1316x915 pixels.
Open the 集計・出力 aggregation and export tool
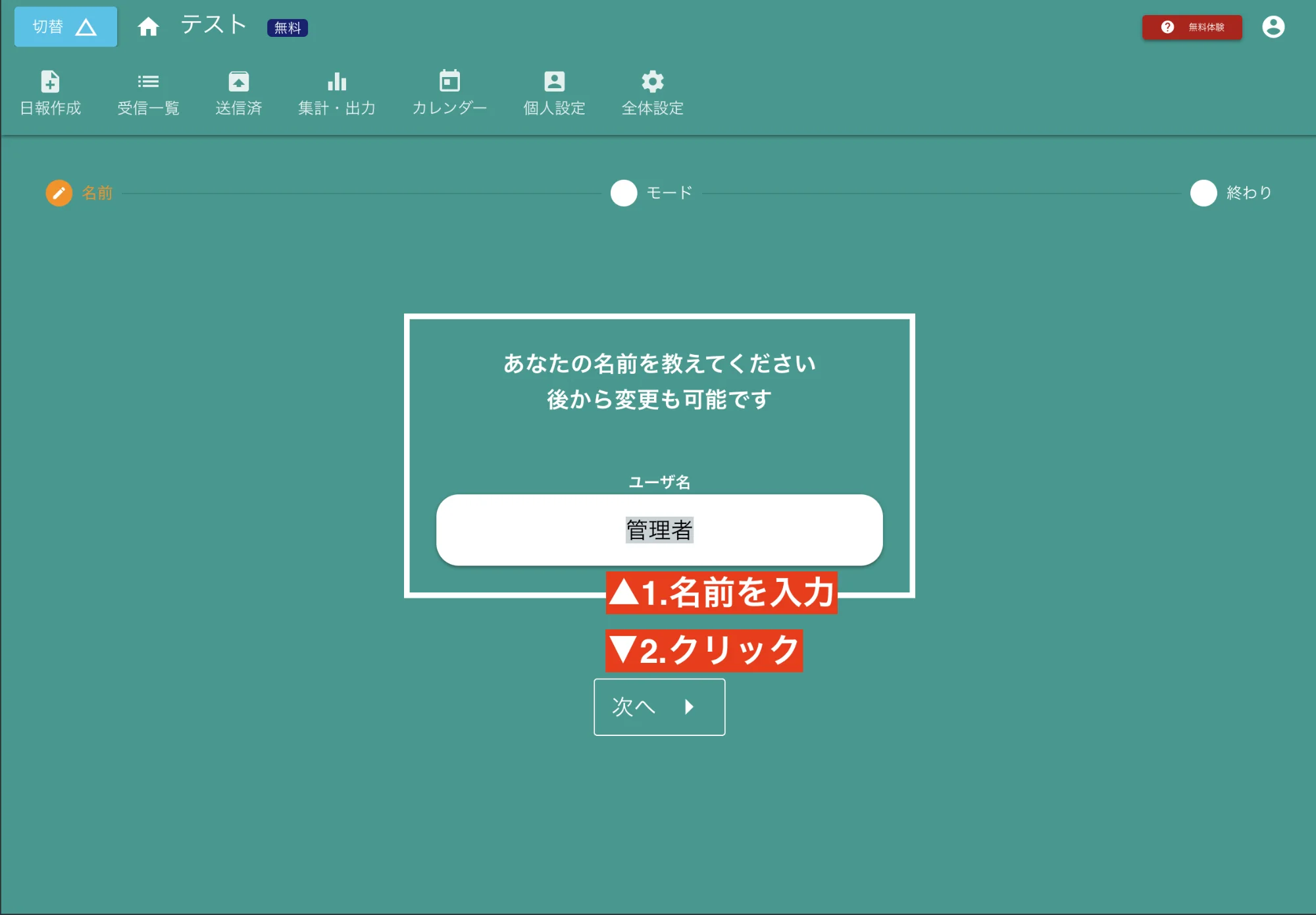tap(337, 92)
